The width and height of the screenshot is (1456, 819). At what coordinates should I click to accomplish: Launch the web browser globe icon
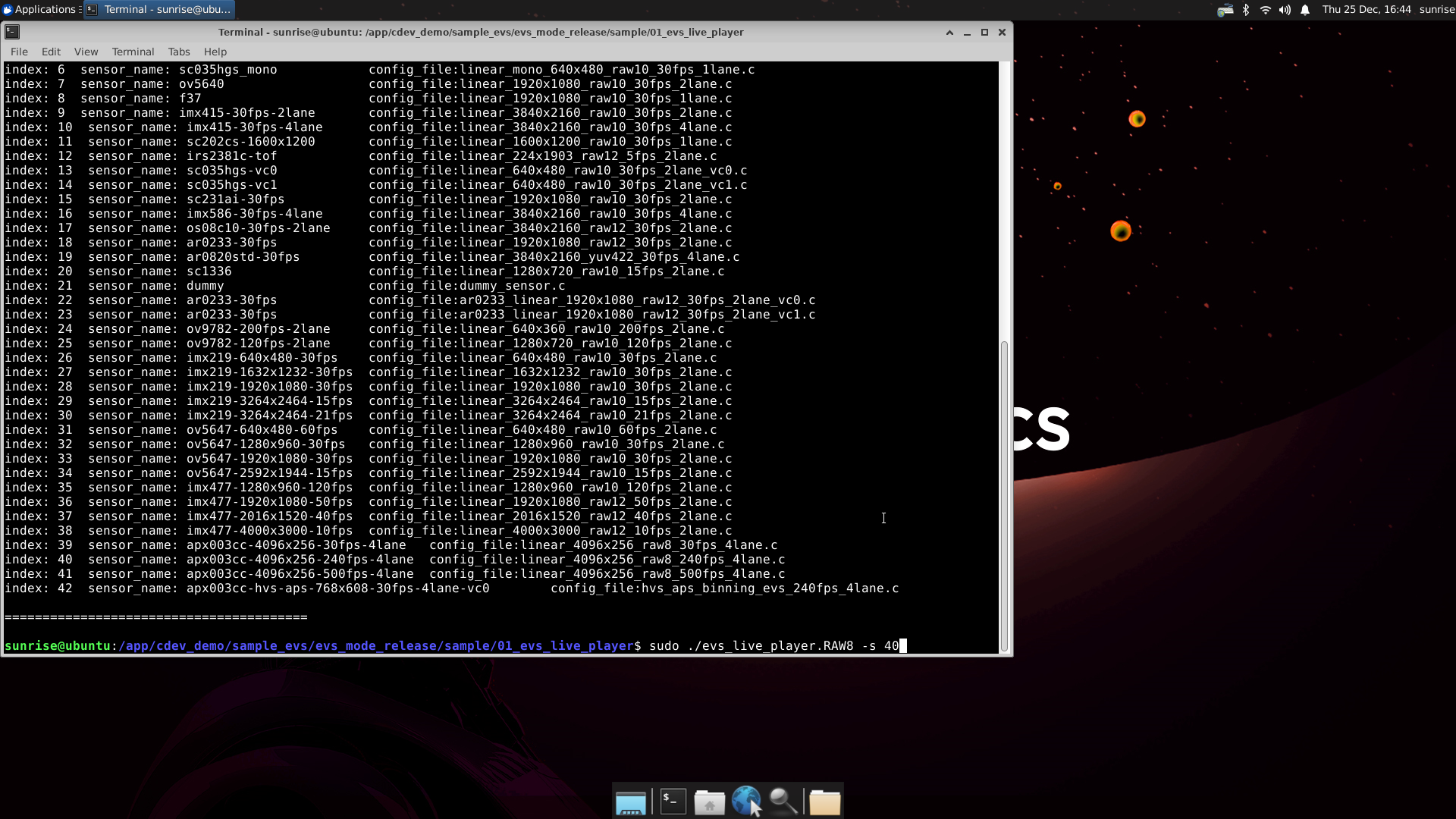pos(746,802)
